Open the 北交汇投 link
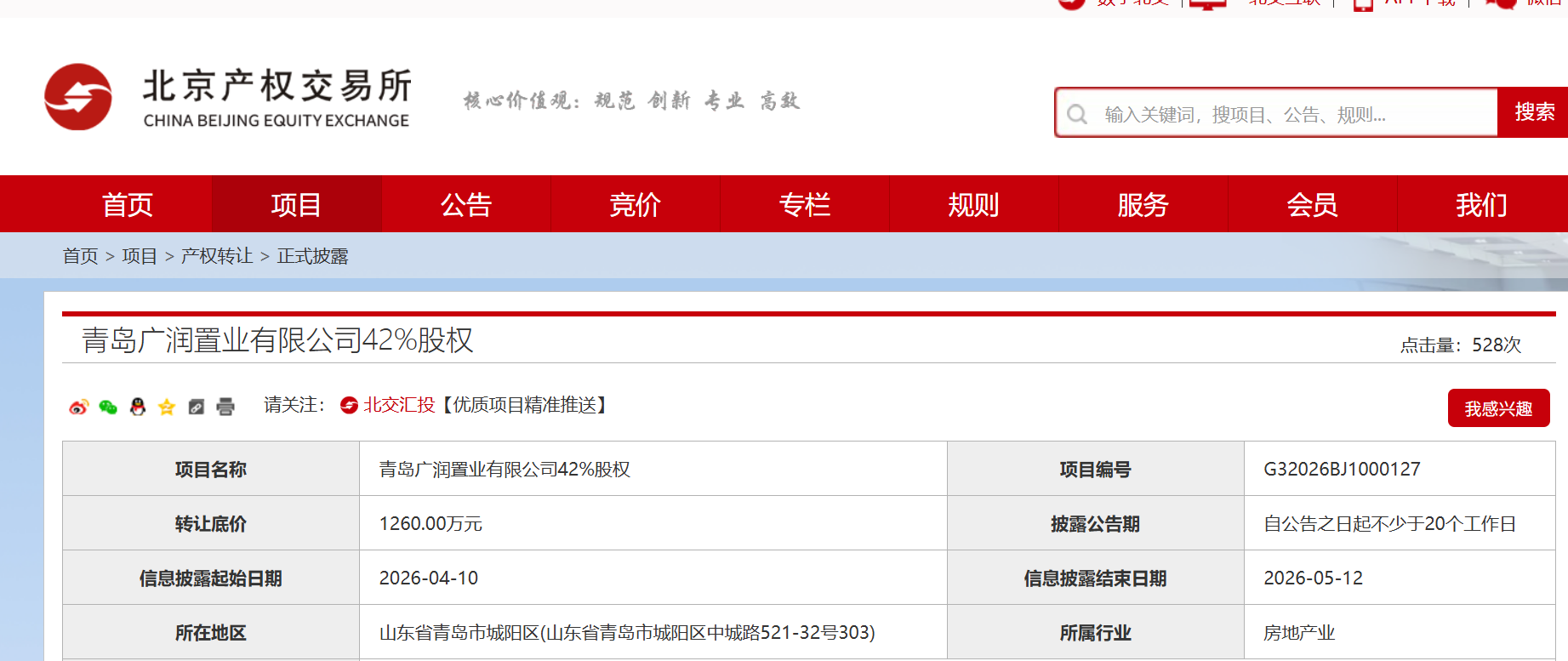This screenshot has height=661, width=1568. [x=398, y=405]
